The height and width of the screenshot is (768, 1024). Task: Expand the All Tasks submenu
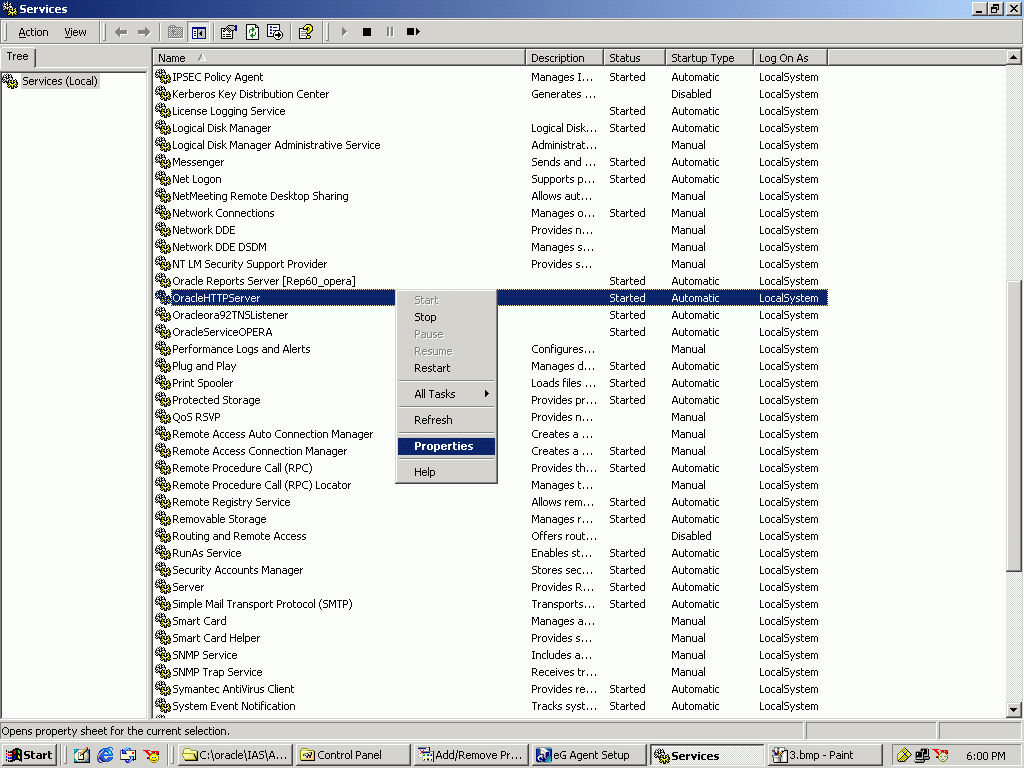pyautogui.click(x=446, y=394)
